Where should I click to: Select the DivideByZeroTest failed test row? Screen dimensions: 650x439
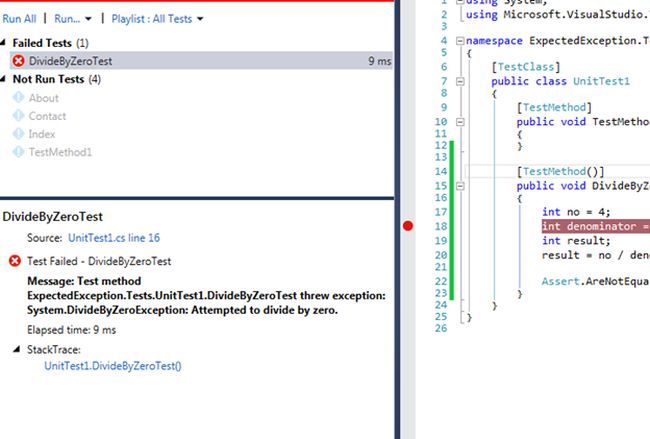[x=201, y=61]
